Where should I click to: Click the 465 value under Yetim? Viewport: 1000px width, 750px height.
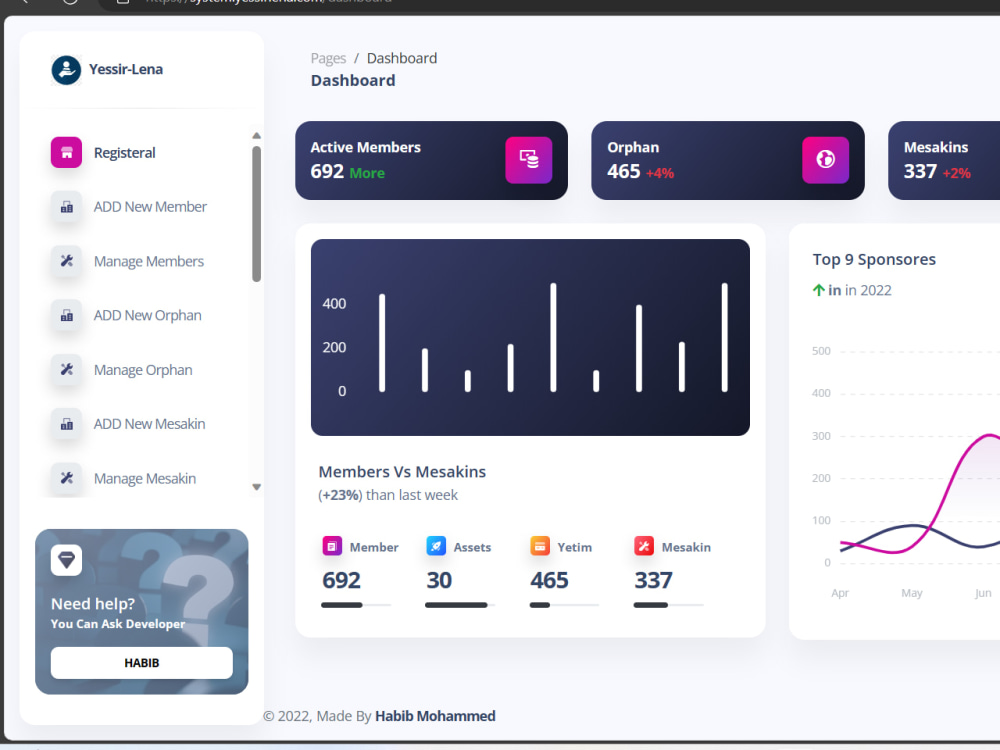(549, 580)
